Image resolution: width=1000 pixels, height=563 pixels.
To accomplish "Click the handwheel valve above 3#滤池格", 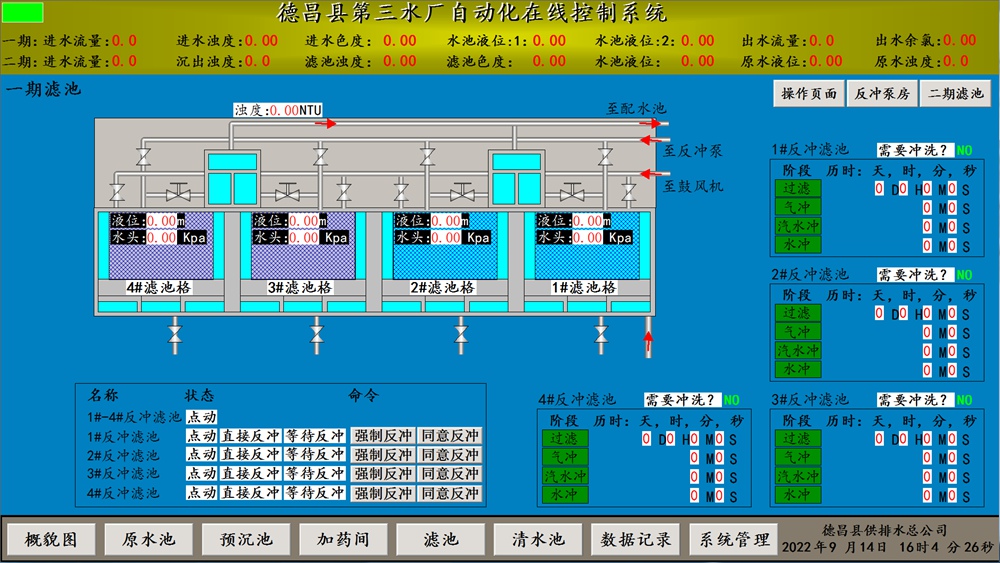I will (x=289, y=191).
